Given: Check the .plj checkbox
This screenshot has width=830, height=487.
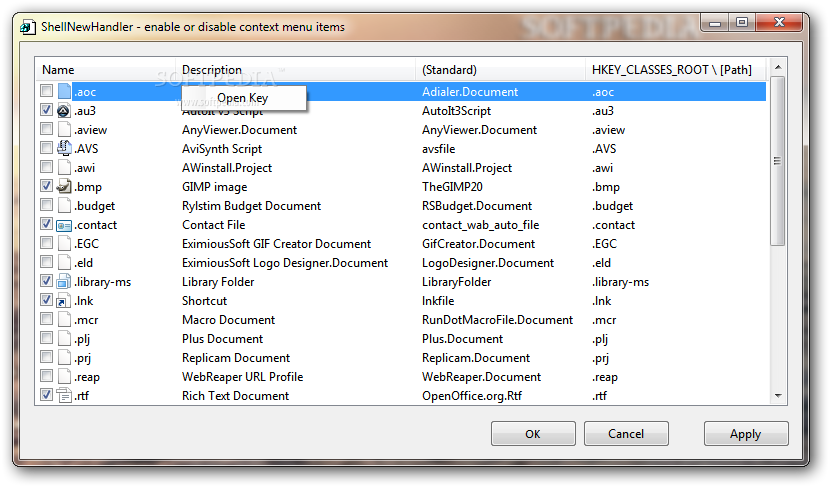Looking at the screenshot, I should point(47,338).
